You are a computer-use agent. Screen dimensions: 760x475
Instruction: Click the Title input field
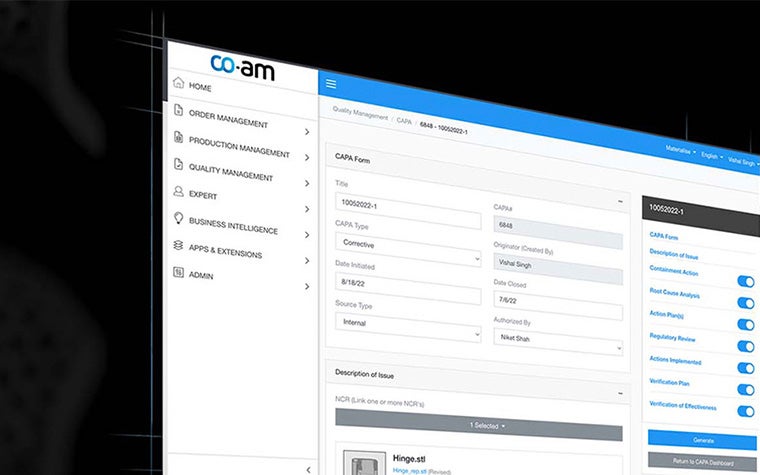[x=407, y=205]
